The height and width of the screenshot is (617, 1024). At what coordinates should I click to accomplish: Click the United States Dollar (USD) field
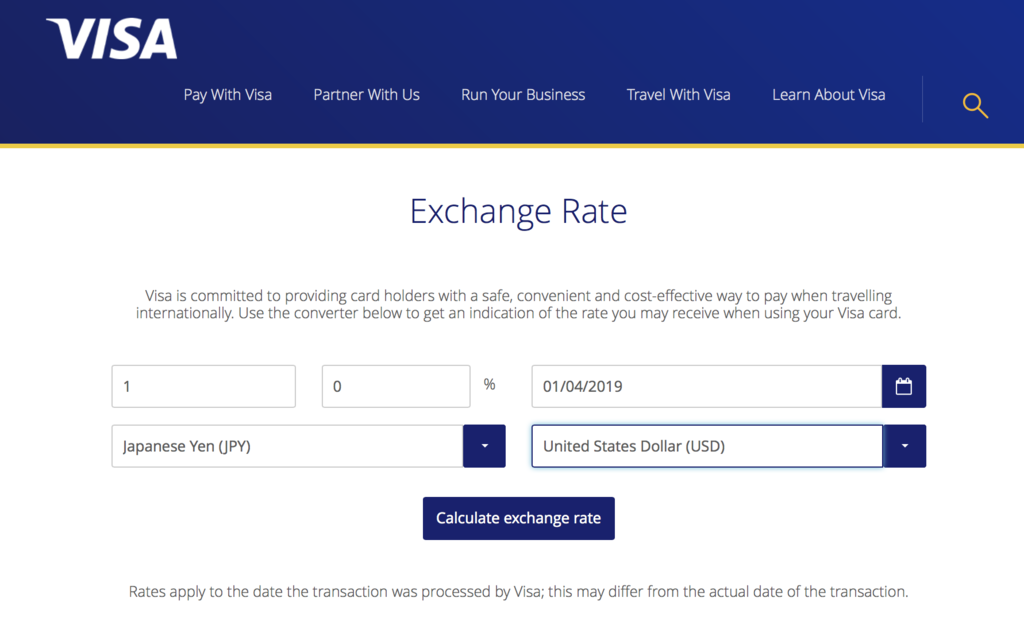point(707,446)
